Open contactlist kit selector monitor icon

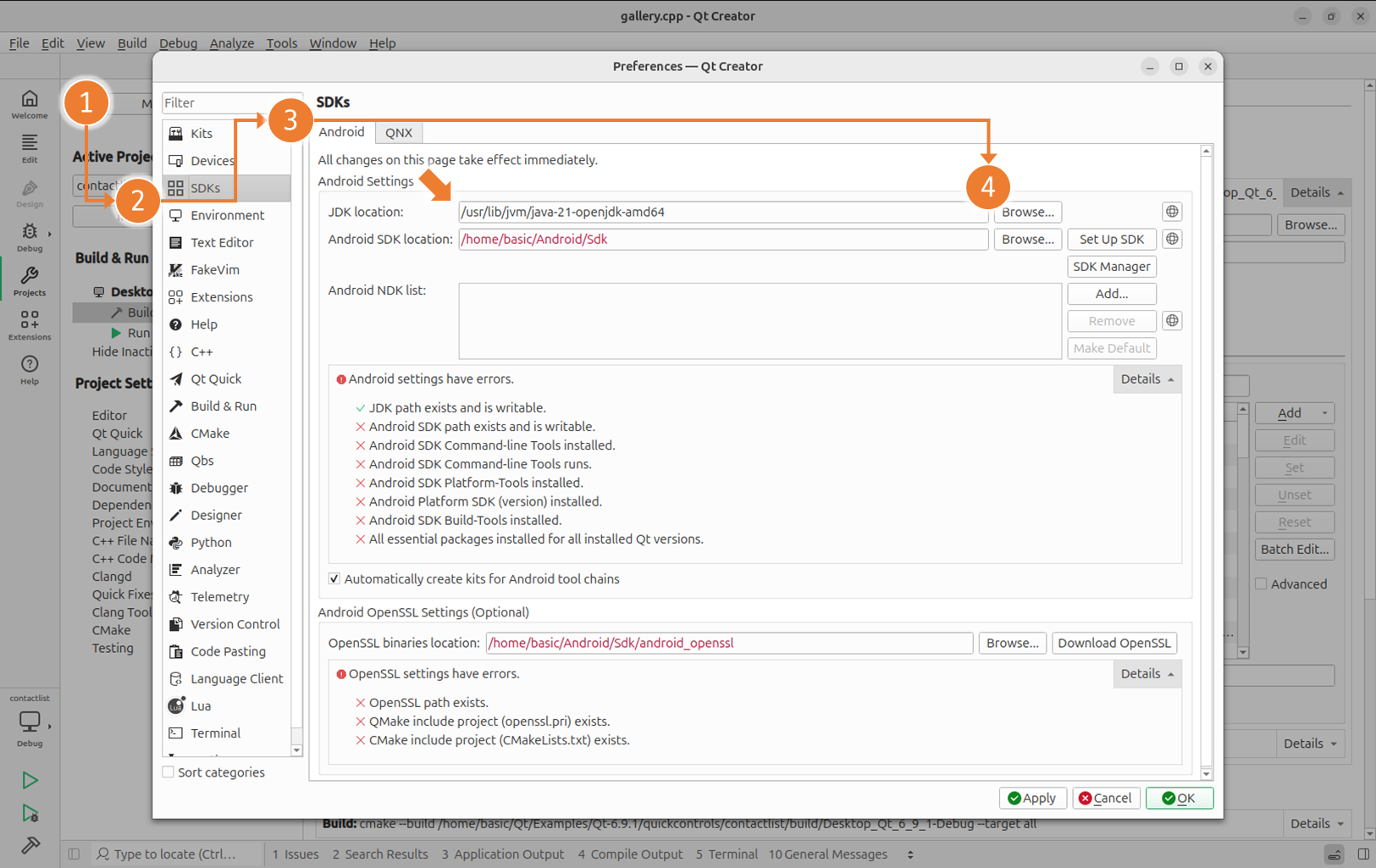coord(30,722)
